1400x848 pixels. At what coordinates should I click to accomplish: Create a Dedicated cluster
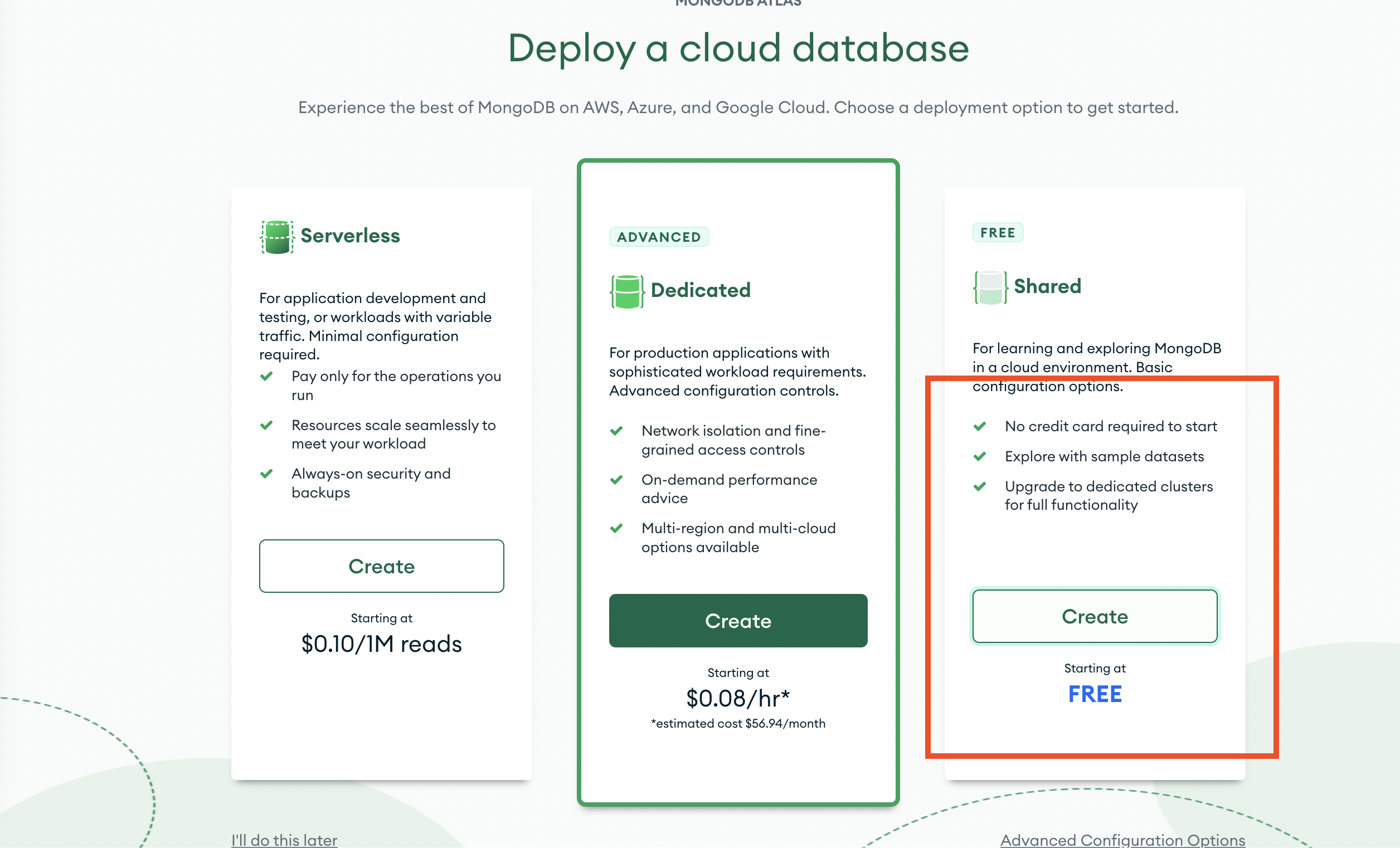[738, 620]
